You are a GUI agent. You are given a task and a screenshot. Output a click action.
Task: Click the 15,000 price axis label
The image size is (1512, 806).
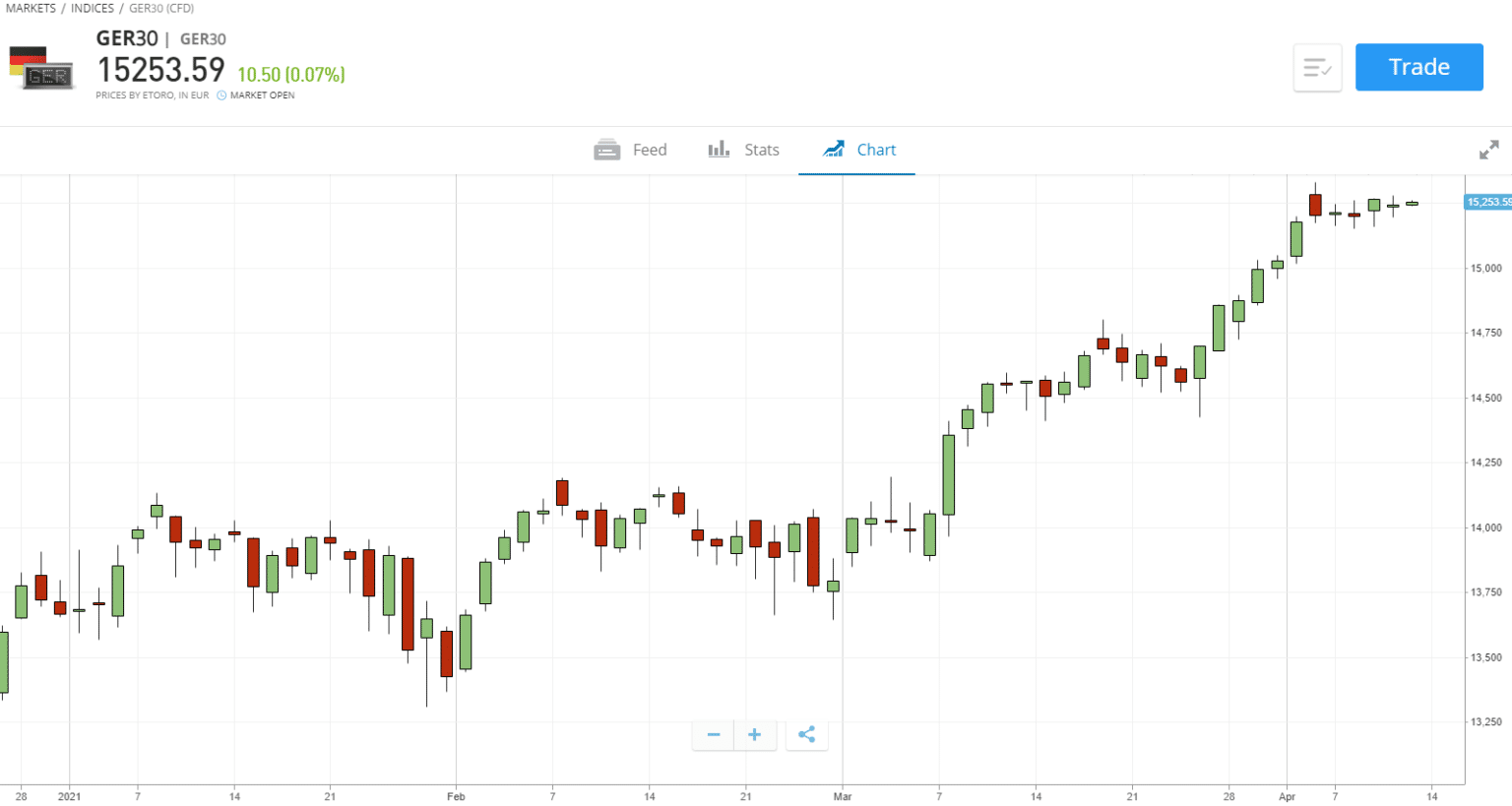1486,268
